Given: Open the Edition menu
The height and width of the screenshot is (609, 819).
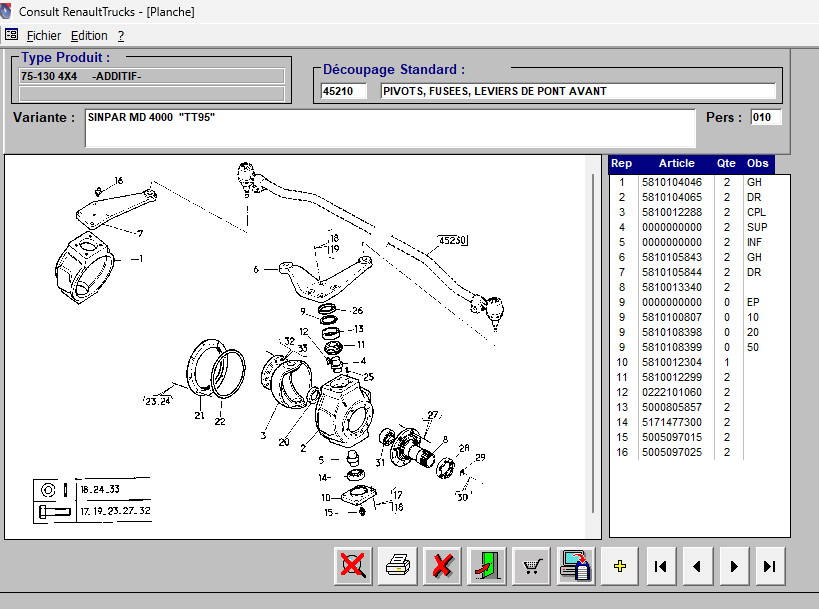Looking at the screenshot, I should (89, 36).
